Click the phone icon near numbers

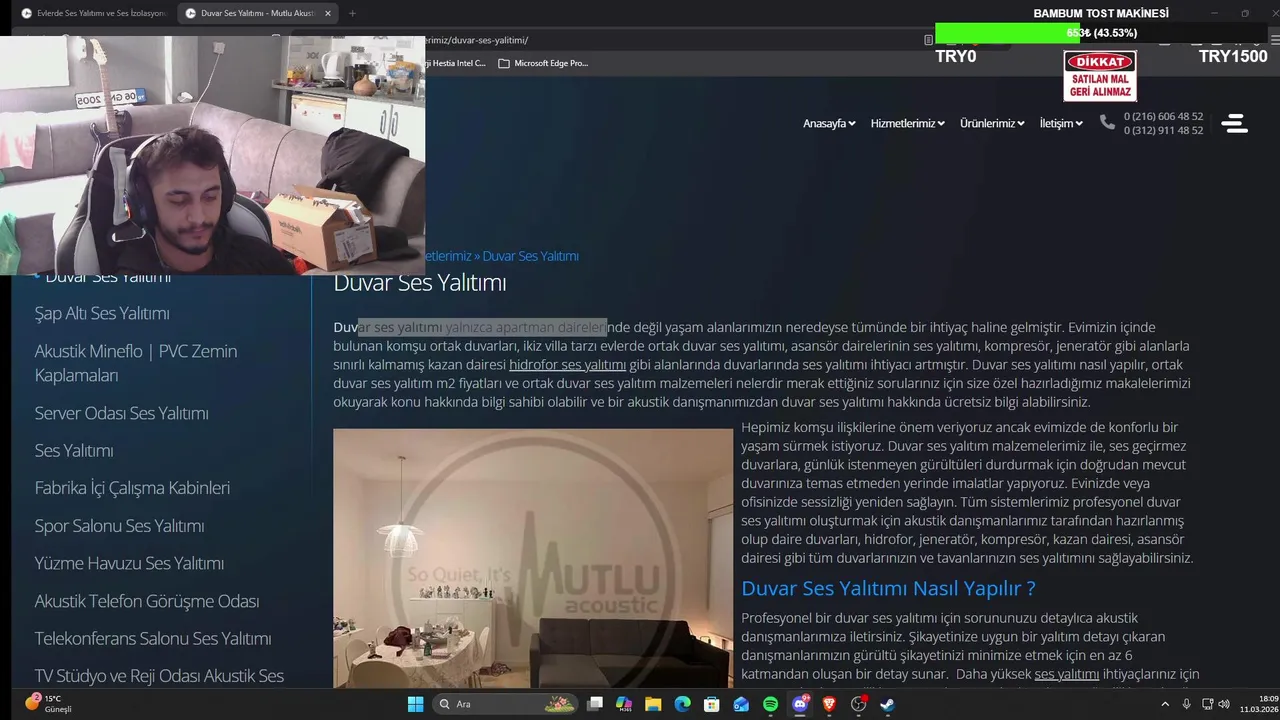[x=1107, y=122]
